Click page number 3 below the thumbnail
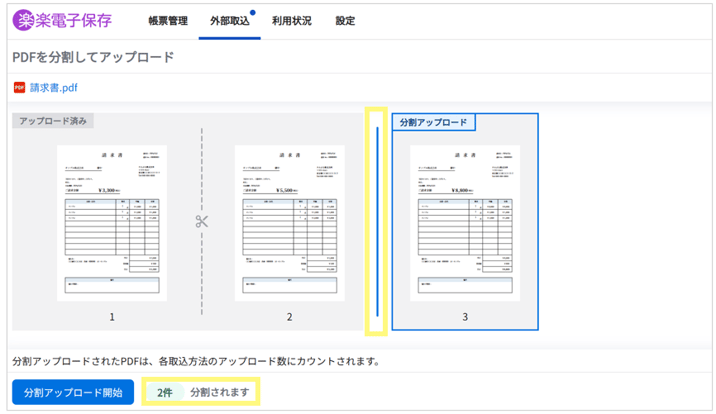 pos(465,317)
